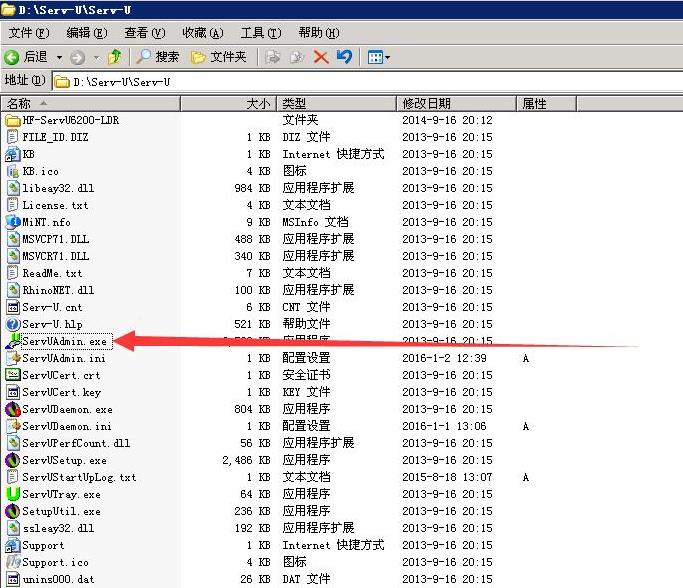Click the forward navigation arrow icon
683x588 pixels.
click(x=78, y=57)
